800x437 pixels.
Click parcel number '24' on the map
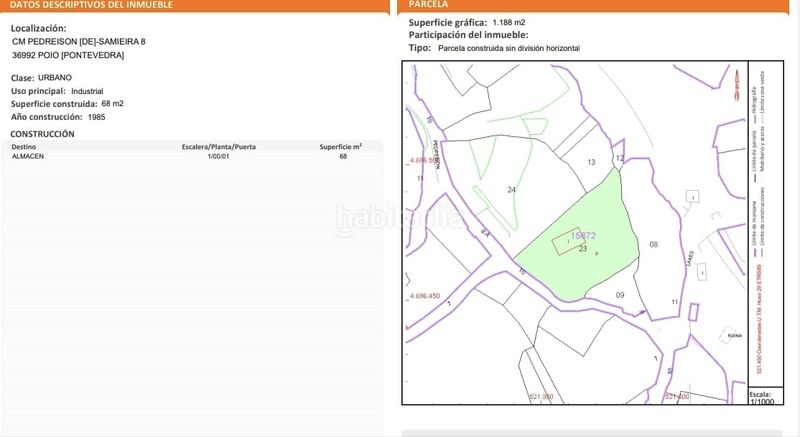pyautogui.click(x=512, y=190)
